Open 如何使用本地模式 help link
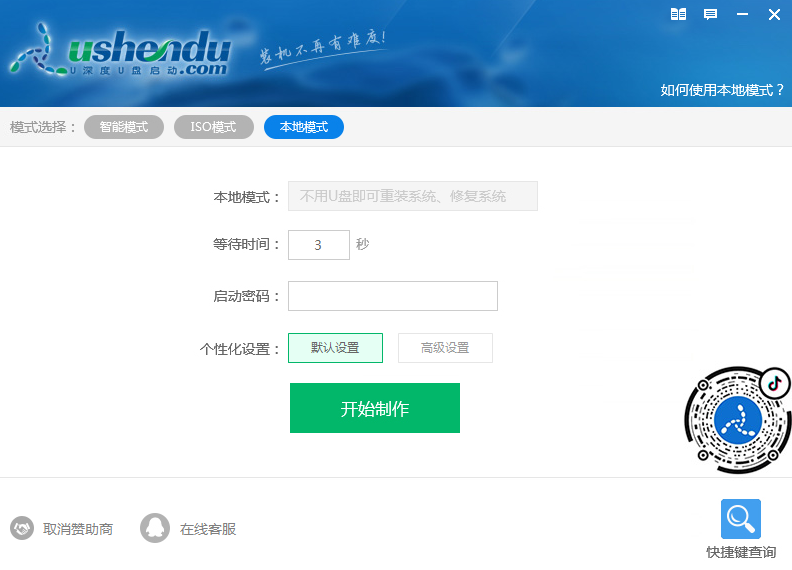This screenshot has width=792, height=570. [722, 90]
